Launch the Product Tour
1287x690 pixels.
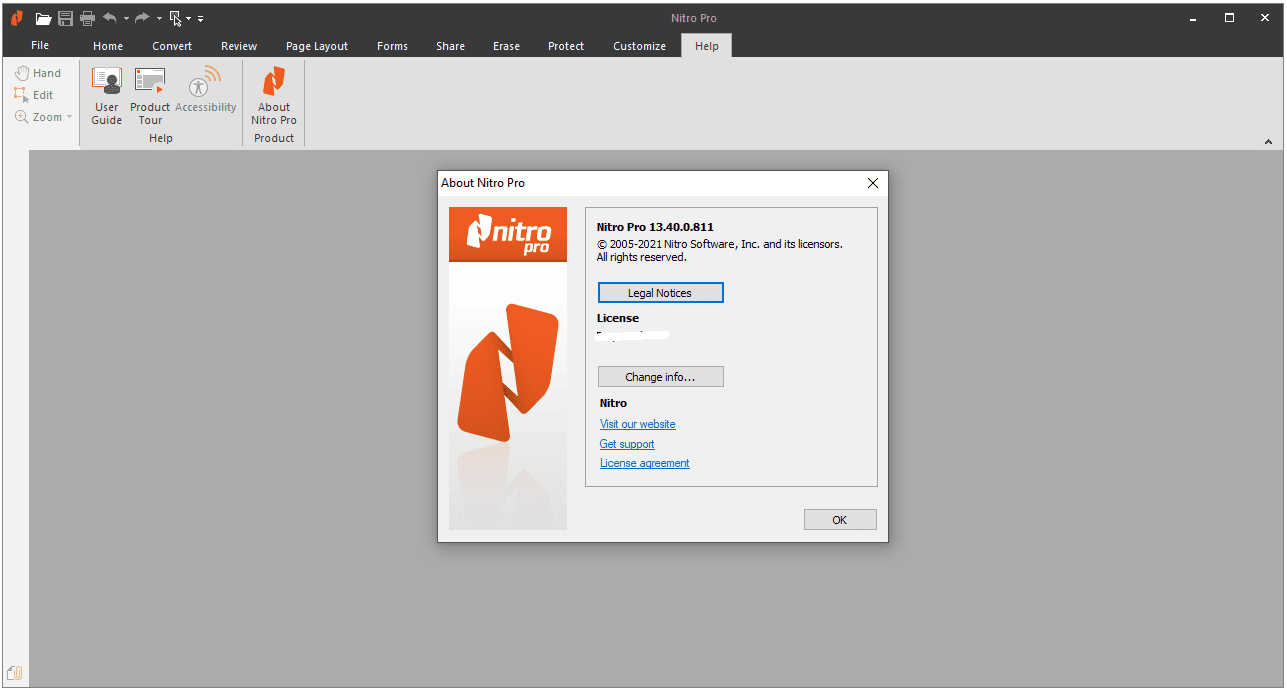click(x=150, y=96)
